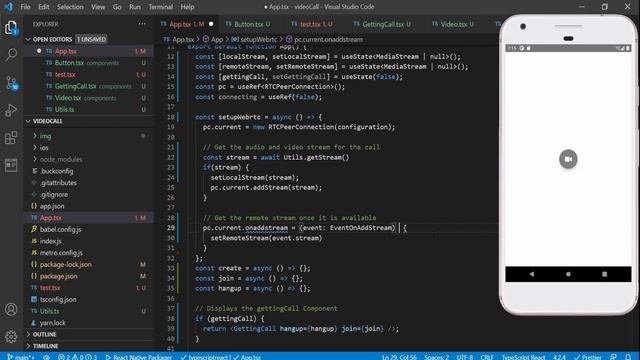Open the Manage gear icon
This screenshot has height=360, width=640.
(11, 336)
